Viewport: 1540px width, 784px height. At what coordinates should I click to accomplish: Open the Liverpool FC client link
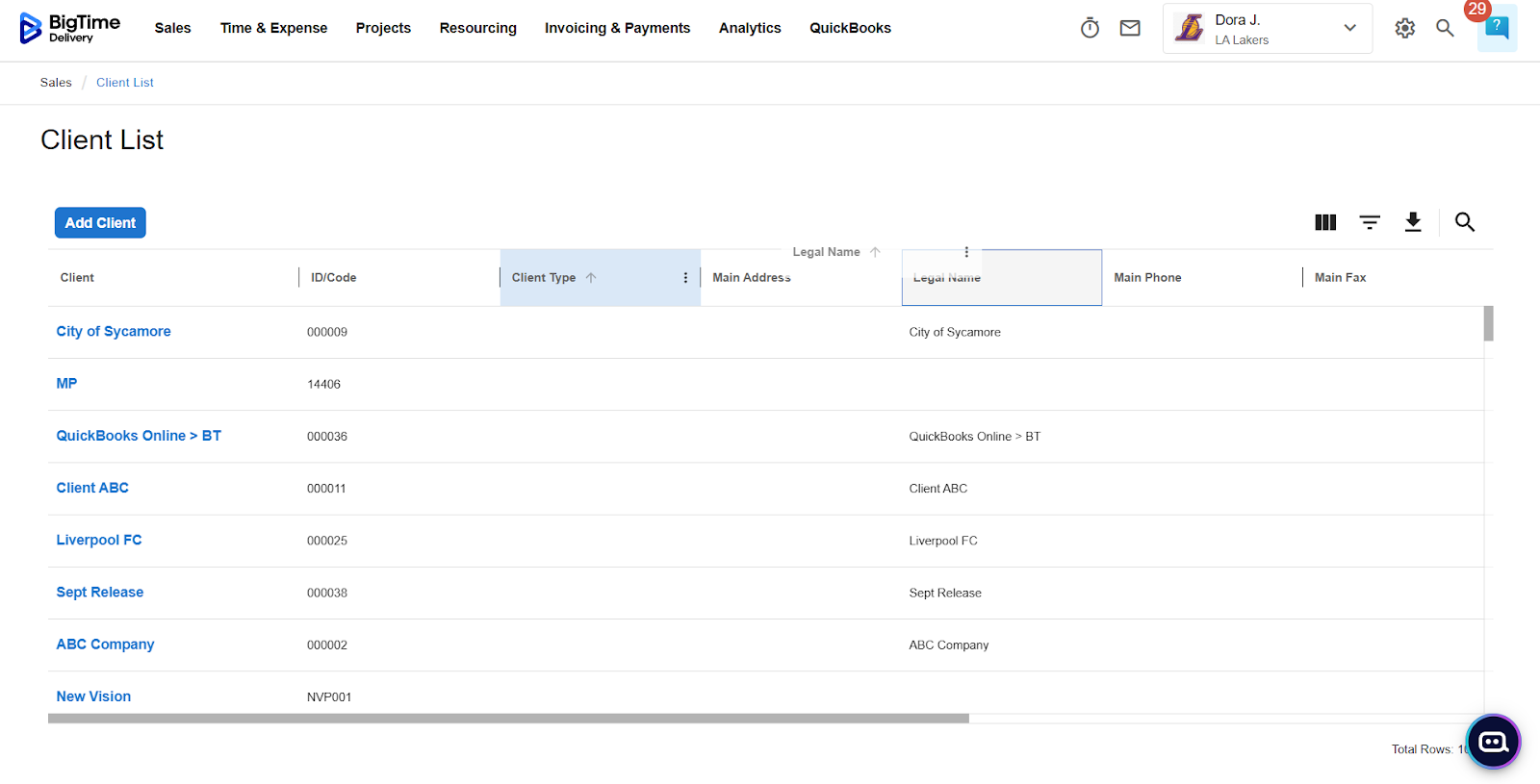tap(99, 541)
